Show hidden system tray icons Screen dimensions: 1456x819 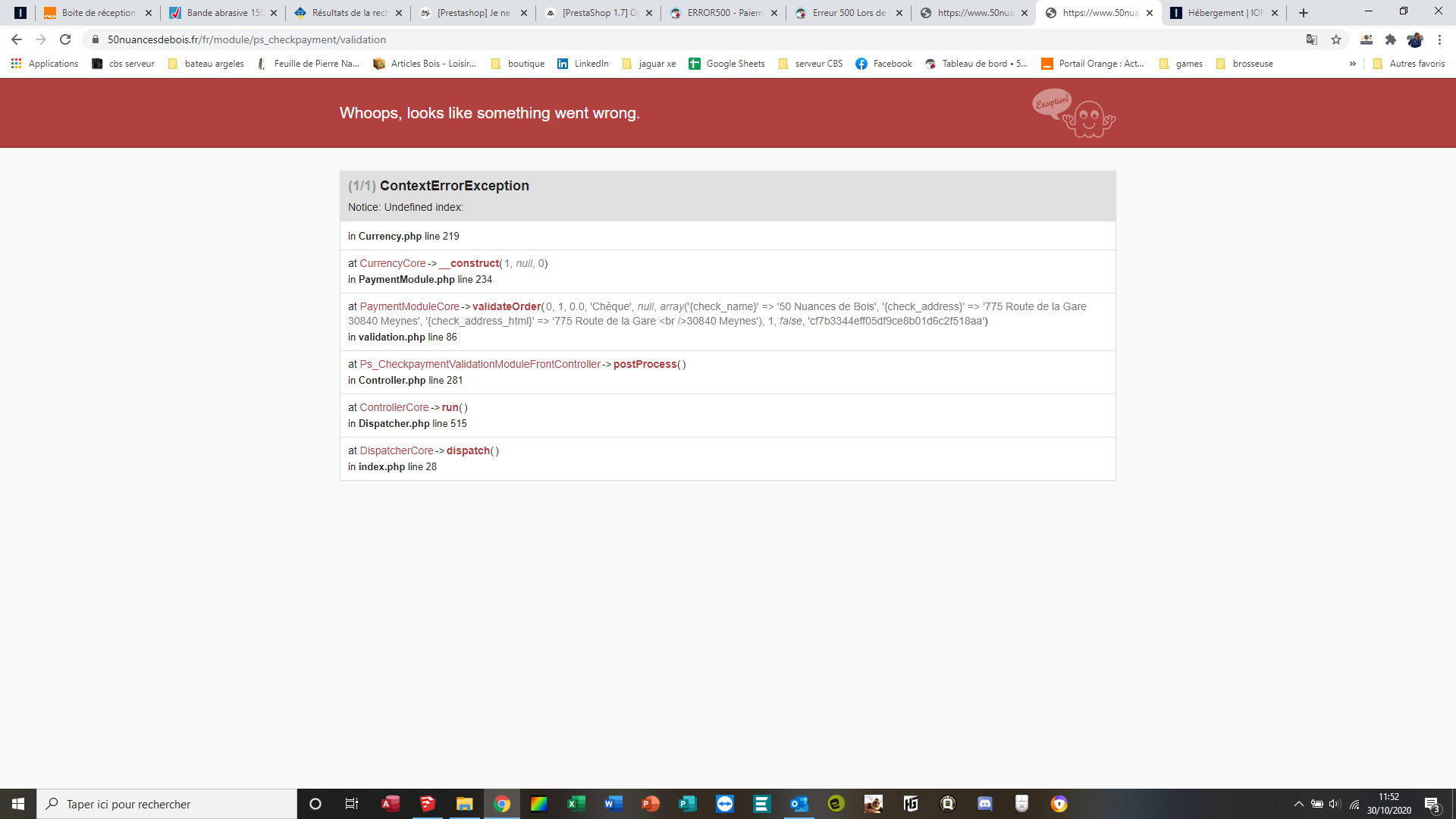1298,804
